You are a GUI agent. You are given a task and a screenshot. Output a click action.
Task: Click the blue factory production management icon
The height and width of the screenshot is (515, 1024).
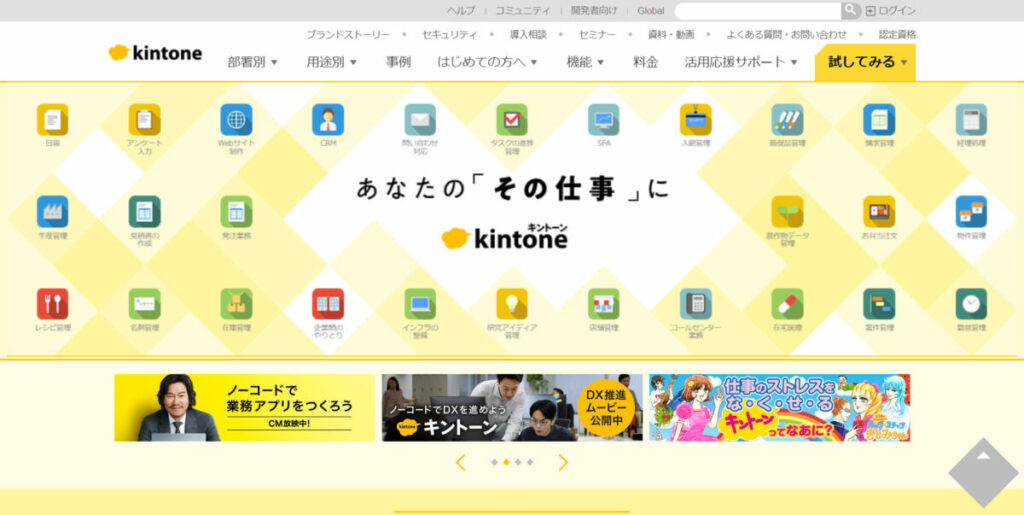click(x=52, y=212)
